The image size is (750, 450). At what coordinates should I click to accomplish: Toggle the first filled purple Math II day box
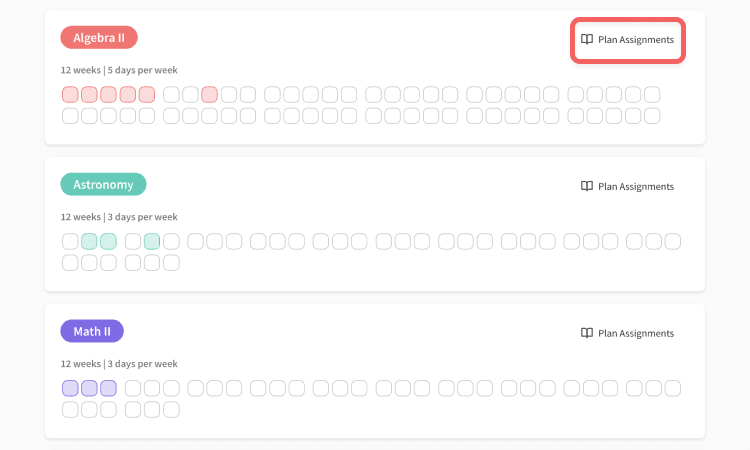(70, 388)
